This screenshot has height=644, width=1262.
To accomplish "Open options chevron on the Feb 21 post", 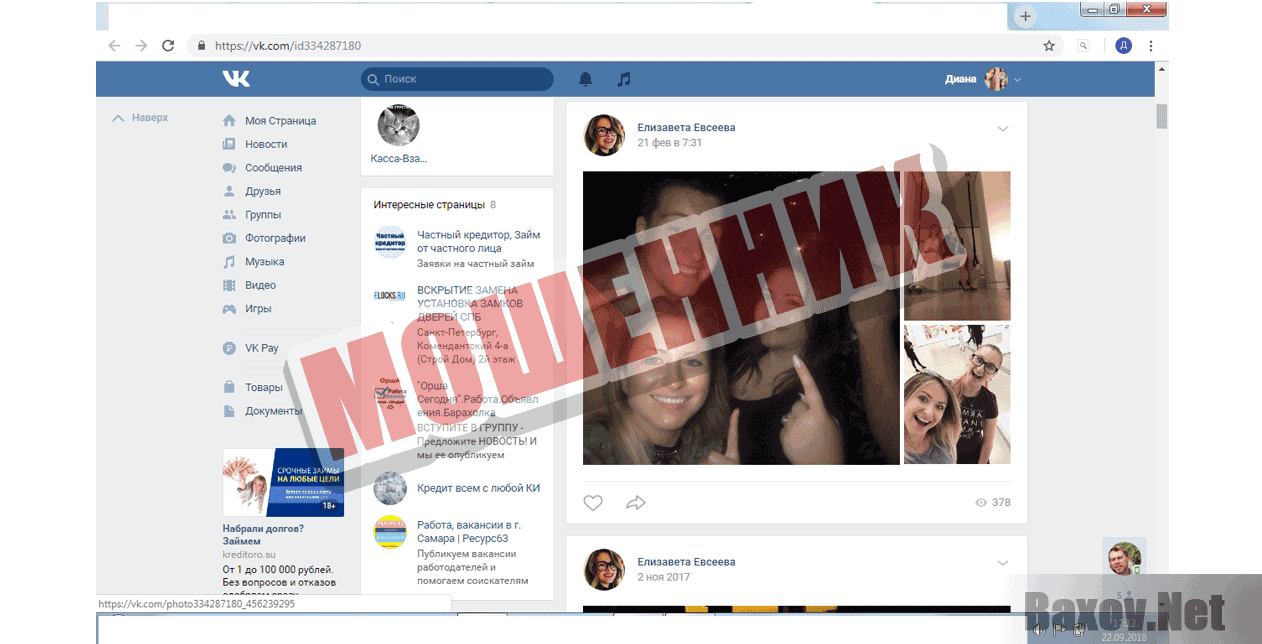I will click(1003, 128).
